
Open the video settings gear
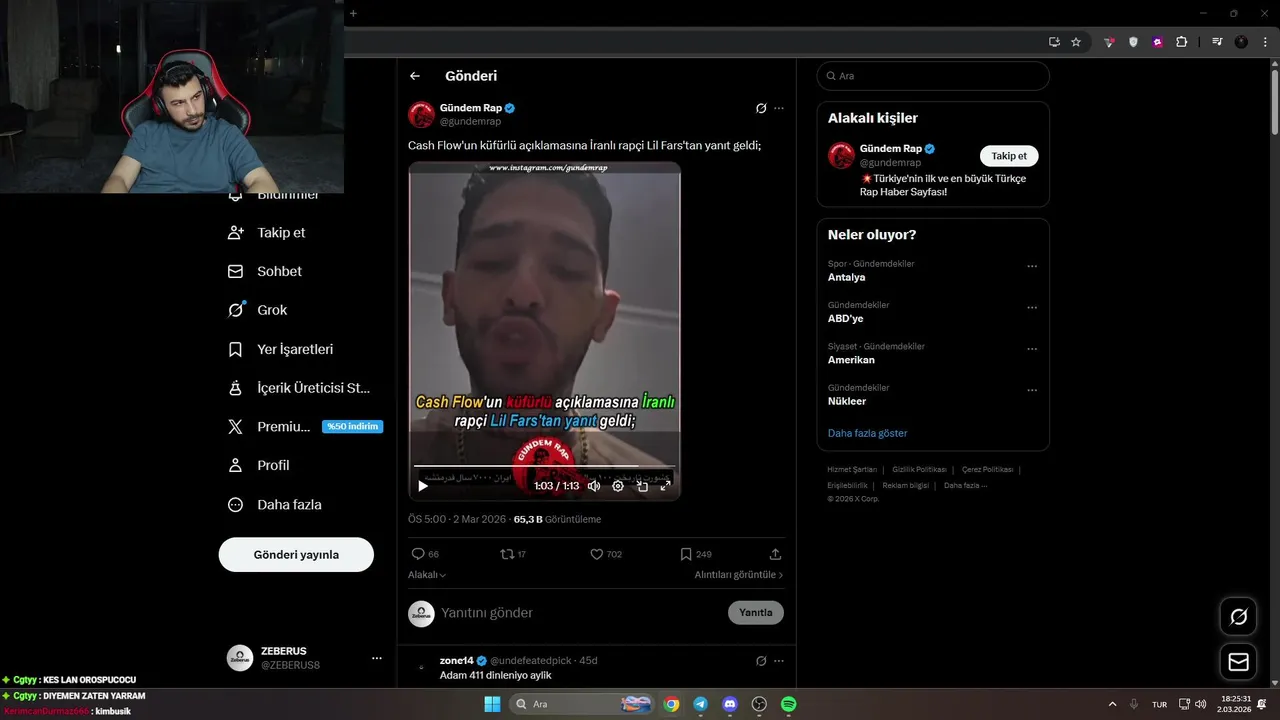click(618, 486)
